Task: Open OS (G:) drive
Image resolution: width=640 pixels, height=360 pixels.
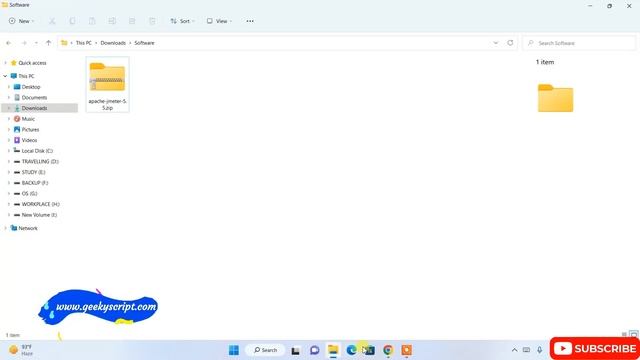Action: coord(29,193)
